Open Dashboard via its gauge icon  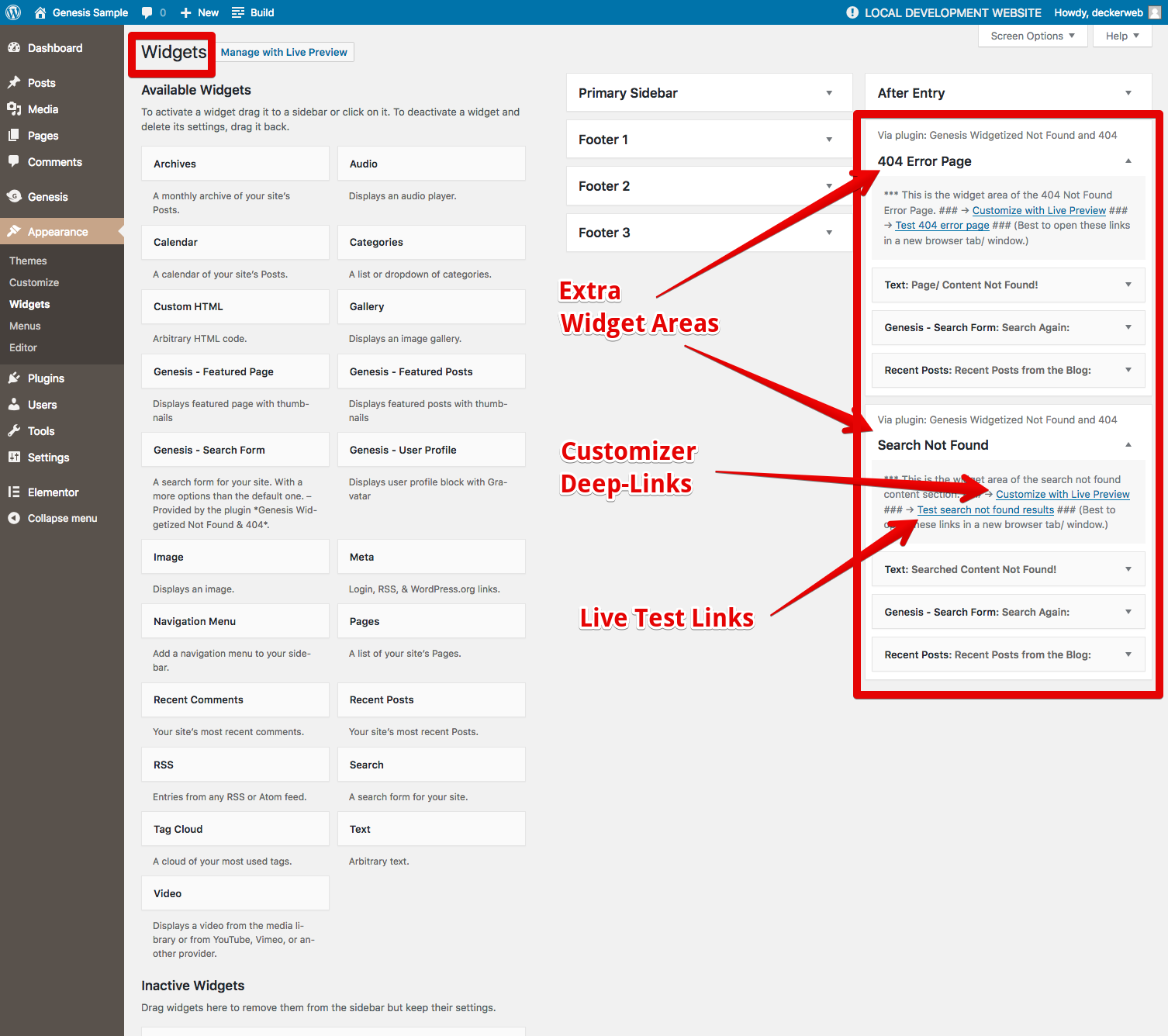(x=14, y=48)
